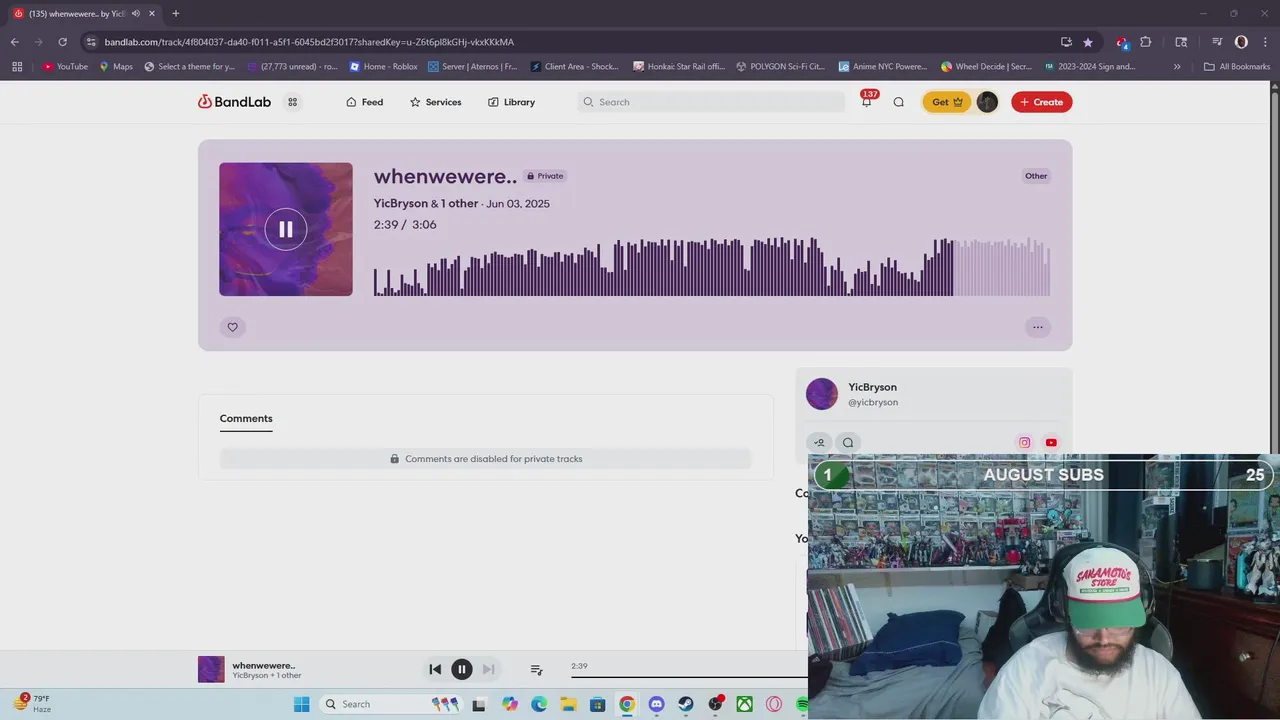Open a new browser tab

pyautogui.click(x=175, y=14)
